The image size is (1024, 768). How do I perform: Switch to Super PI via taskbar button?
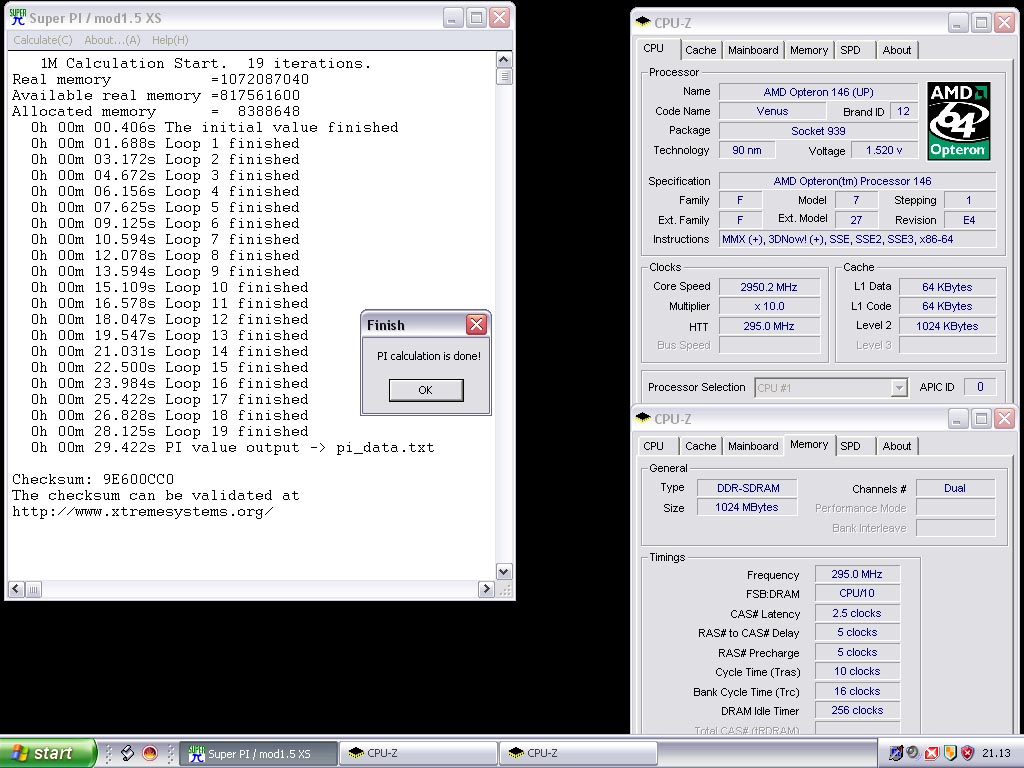(x=258, y=754)
